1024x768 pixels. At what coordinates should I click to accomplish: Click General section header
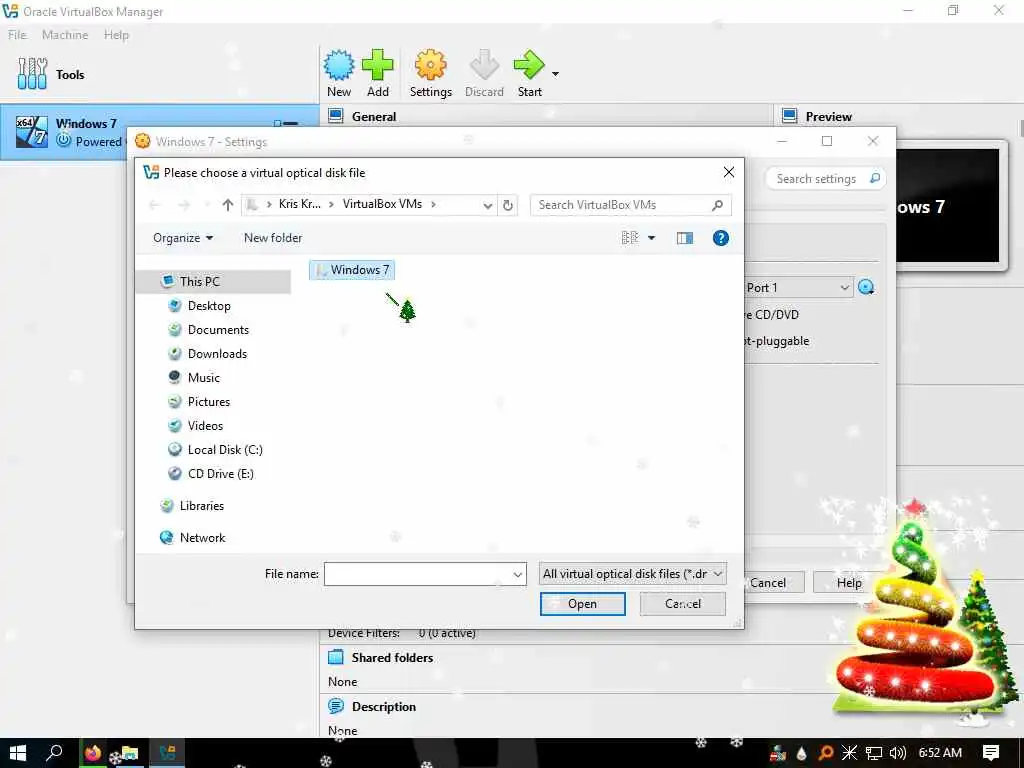[374, 117]
